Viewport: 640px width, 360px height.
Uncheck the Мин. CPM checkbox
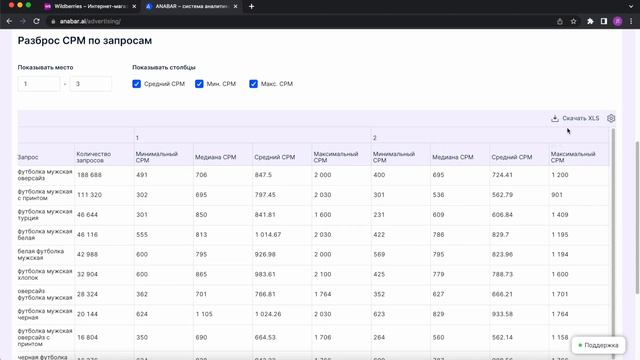pos(199,84)
